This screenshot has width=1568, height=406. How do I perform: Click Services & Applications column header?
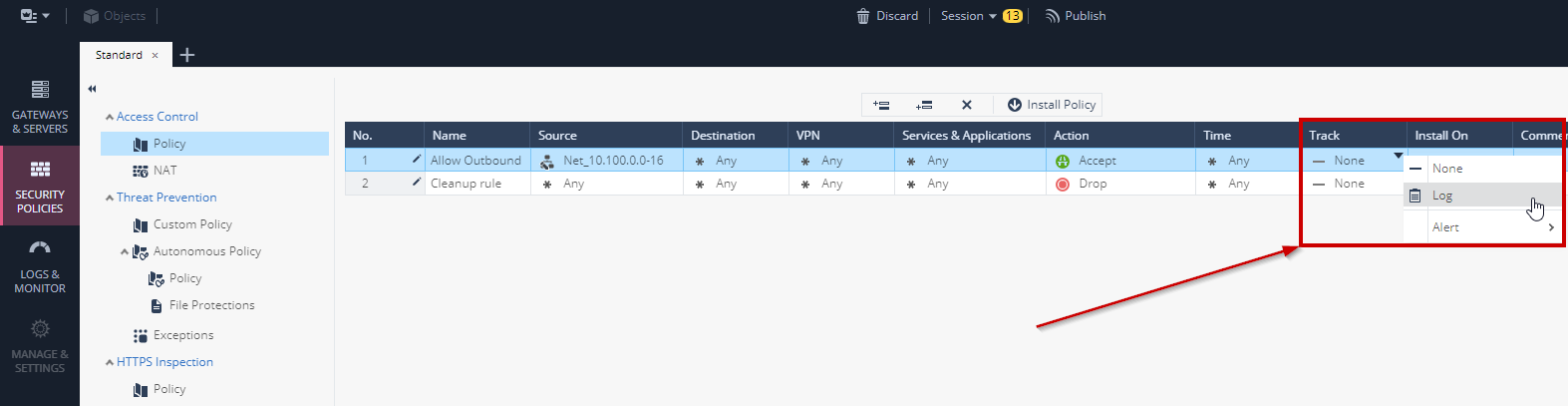pos(970,136)
